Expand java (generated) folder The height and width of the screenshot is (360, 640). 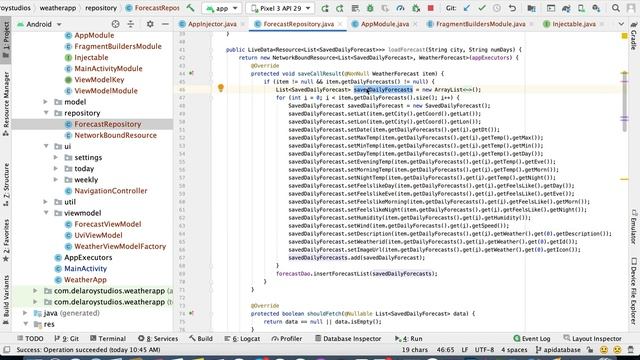25,313
